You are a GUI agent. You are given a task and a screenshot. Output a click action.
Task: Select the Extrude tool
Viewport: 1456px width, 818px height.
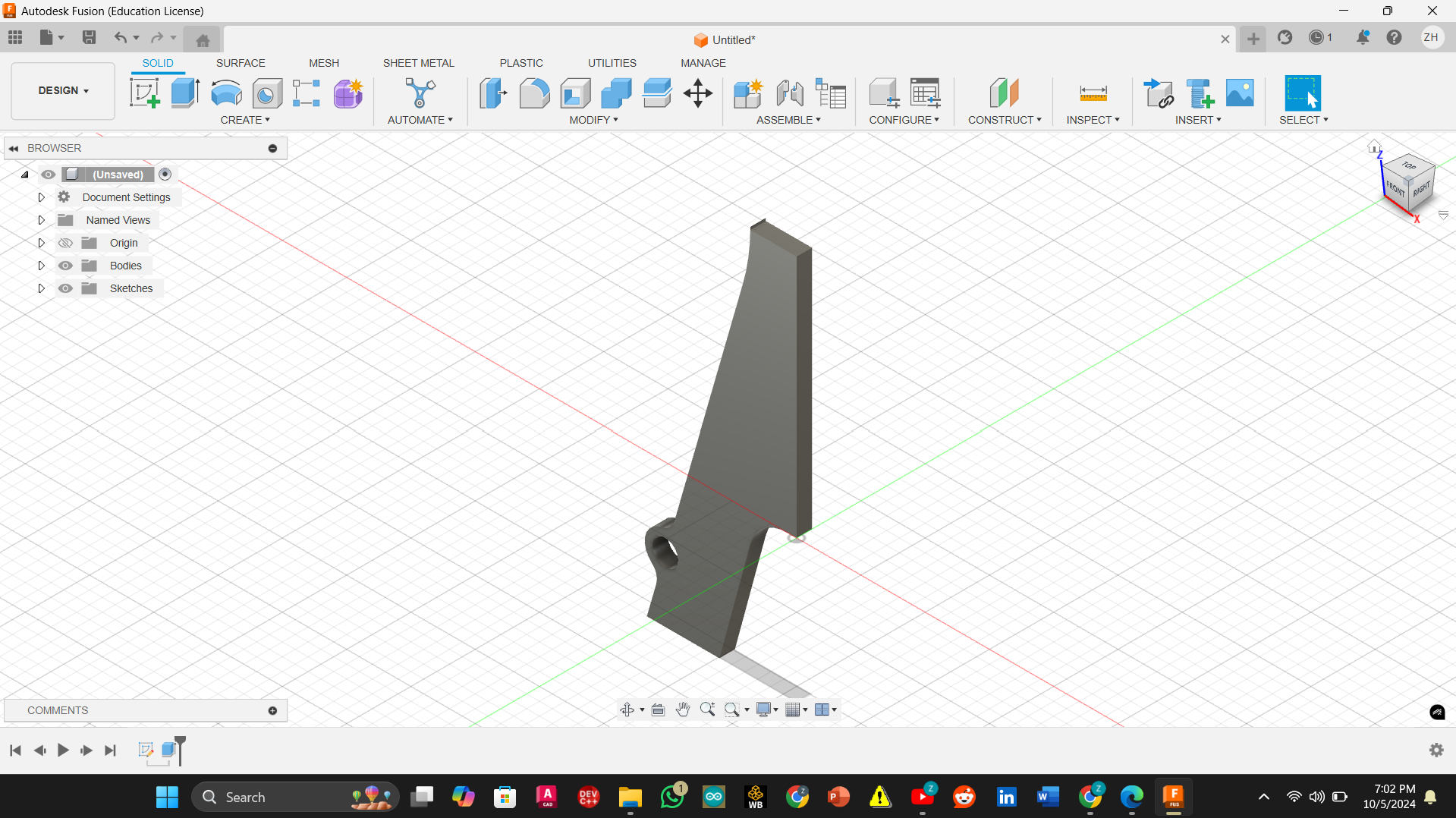tap(185, 93)
